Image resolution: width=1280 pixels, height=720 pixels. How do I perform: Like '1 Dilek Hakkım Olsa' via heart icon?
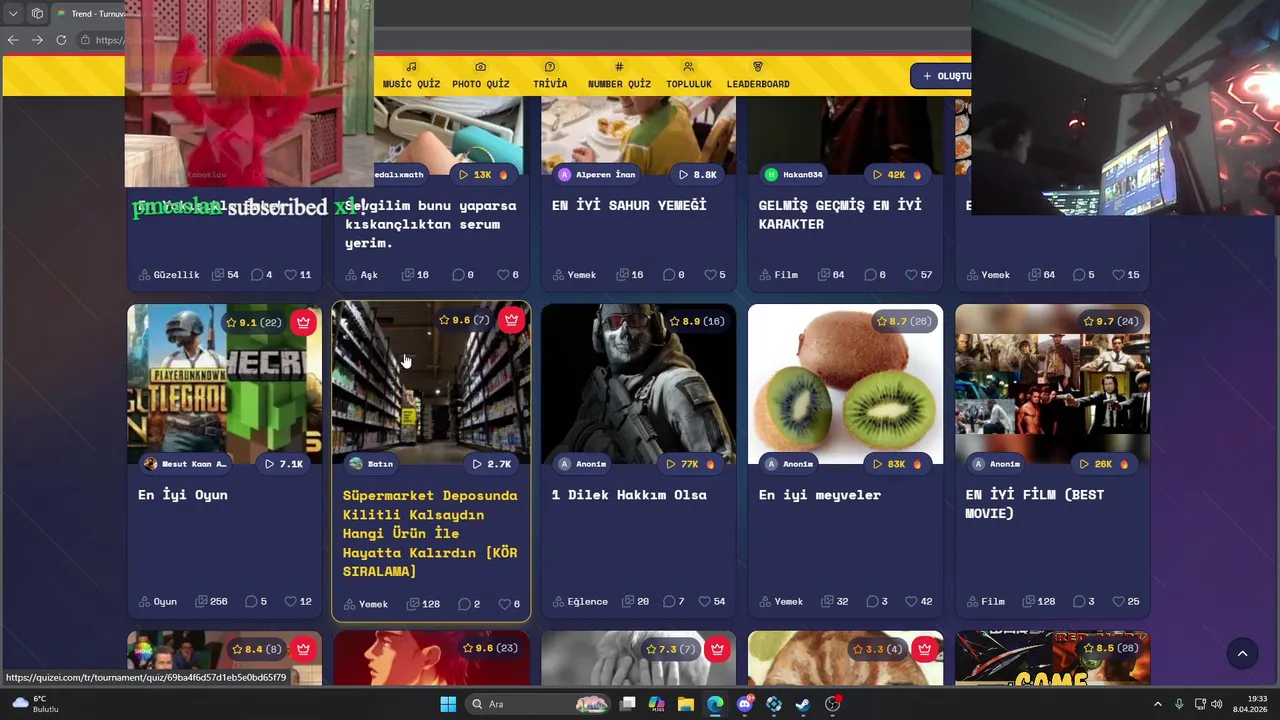coord(705,601)
